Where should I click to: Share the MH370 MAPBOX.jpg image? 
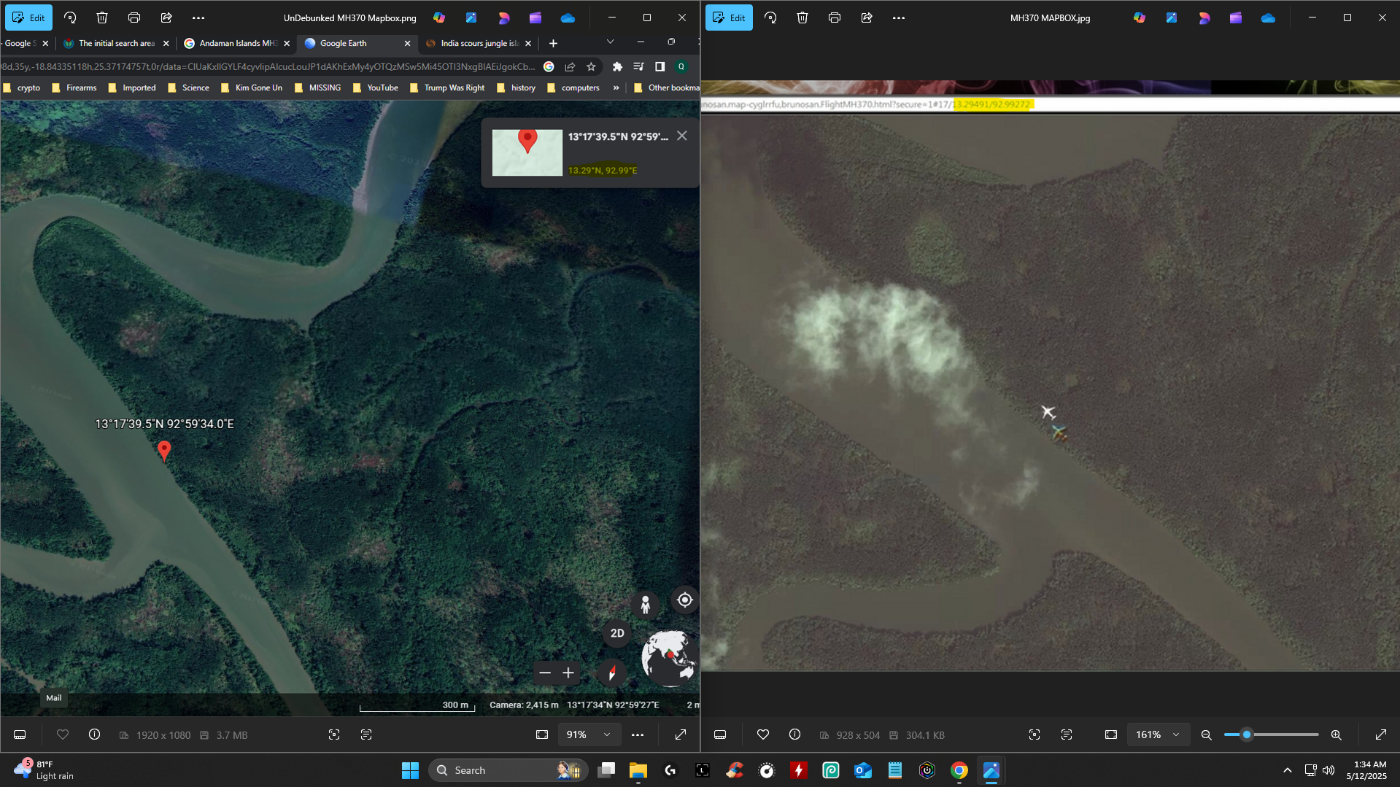click(866, 18)
